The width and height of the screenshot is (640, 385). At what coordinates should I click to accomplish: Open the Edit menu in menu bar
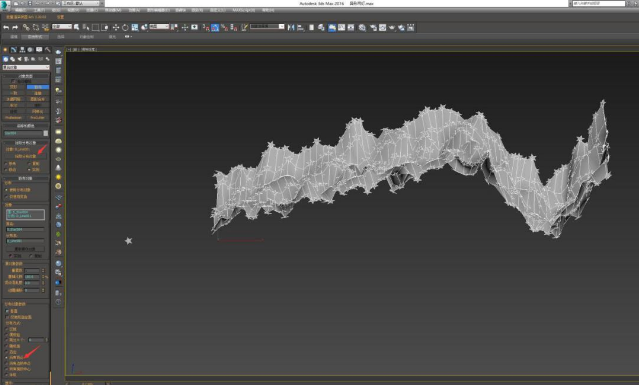click(20, 10)
